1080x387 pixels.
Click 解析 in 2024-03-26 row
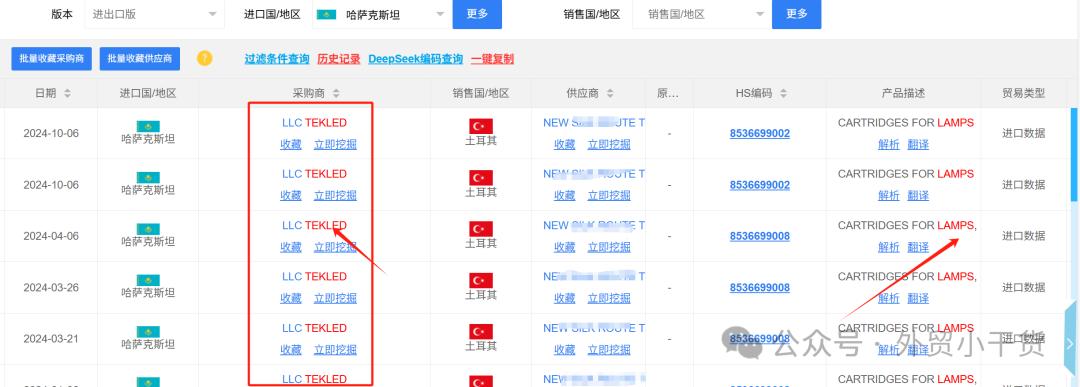[889, 298]
